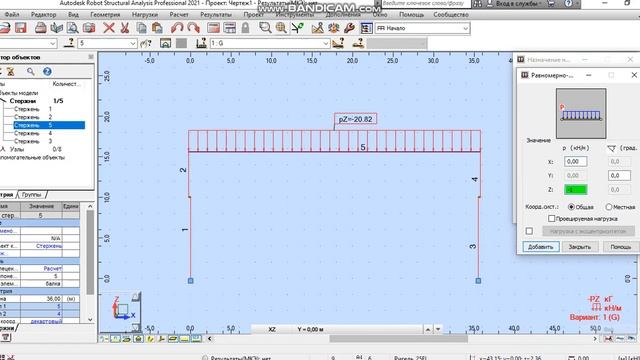Open the Геометрия menu

(x=105, y=14)
